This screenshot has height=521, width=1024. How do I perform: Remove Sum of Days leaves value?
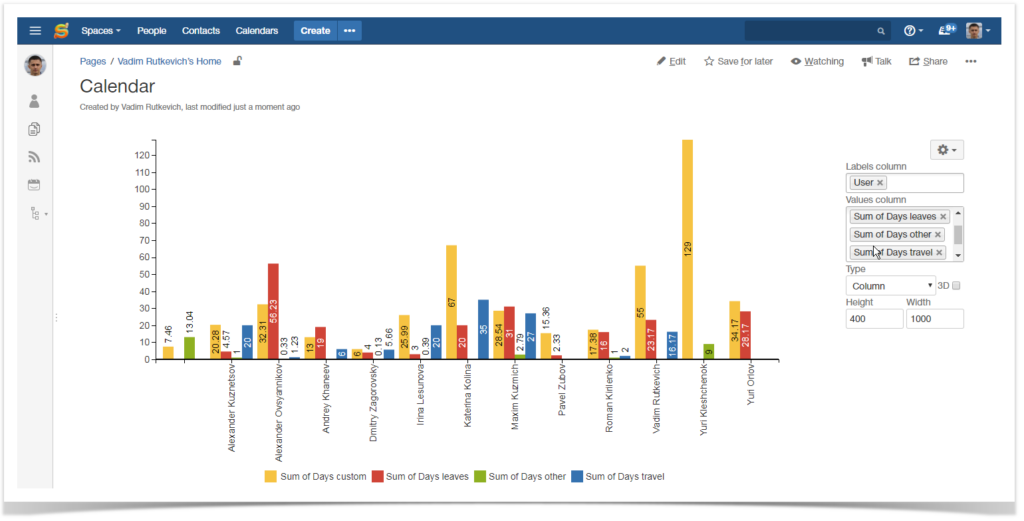[x=943, y=216]
